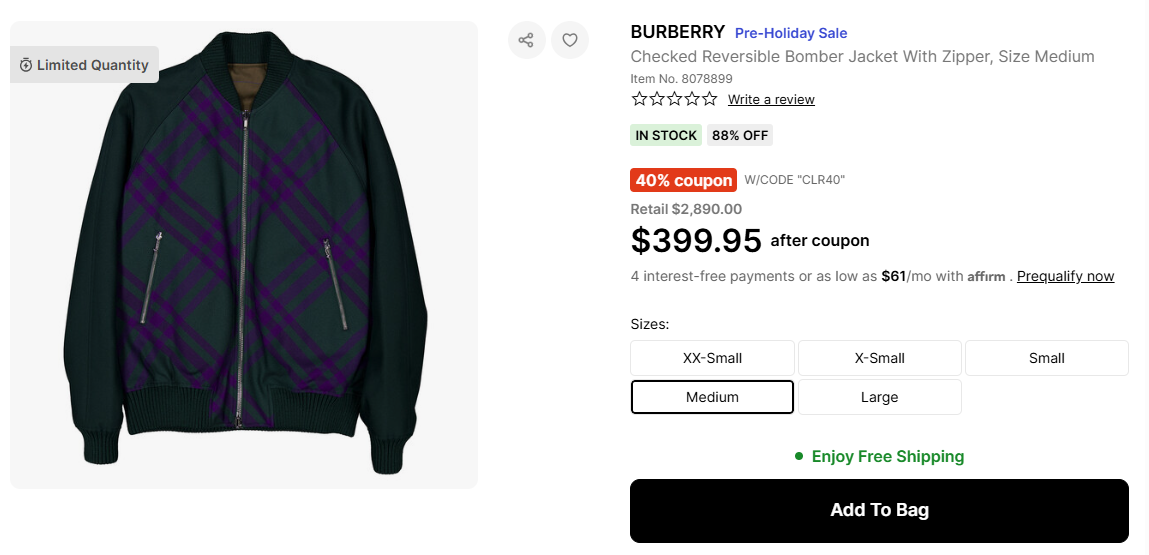Open the Write a review link
Screen dimensions: 1149x555
[x=771, y=100]
